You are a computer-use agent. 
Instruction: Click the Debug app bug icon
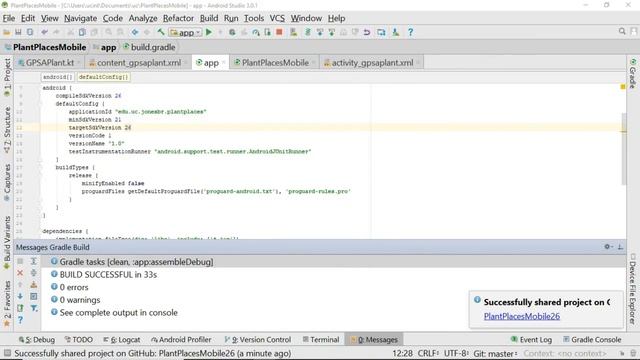click(x=232, y=32)
